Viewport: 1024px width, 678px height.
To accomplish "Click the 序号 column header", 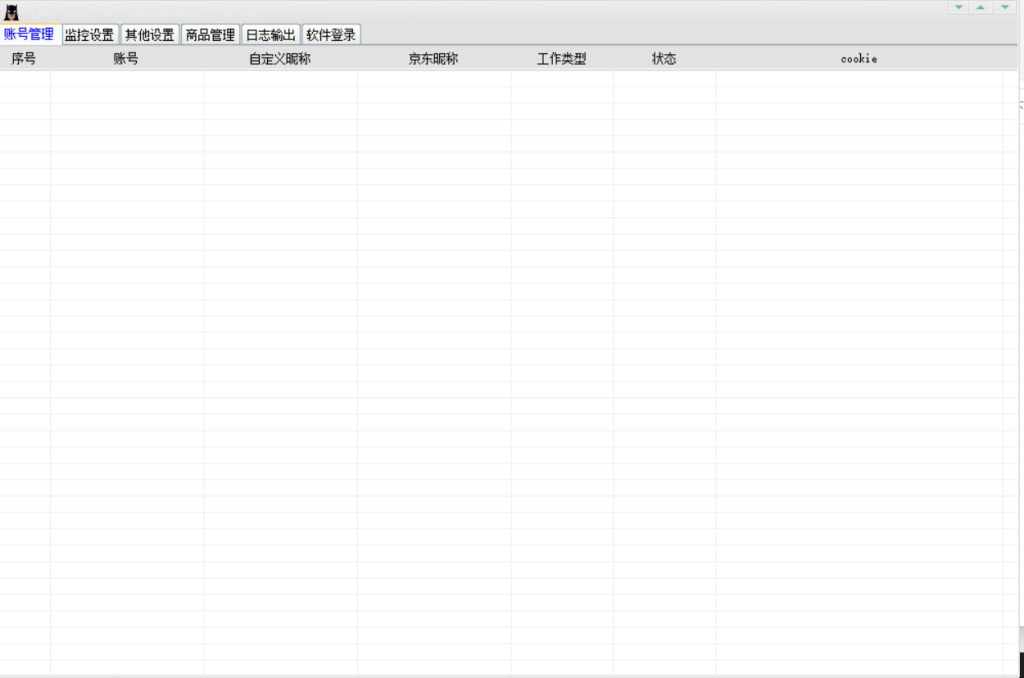I will click(24, 59).
